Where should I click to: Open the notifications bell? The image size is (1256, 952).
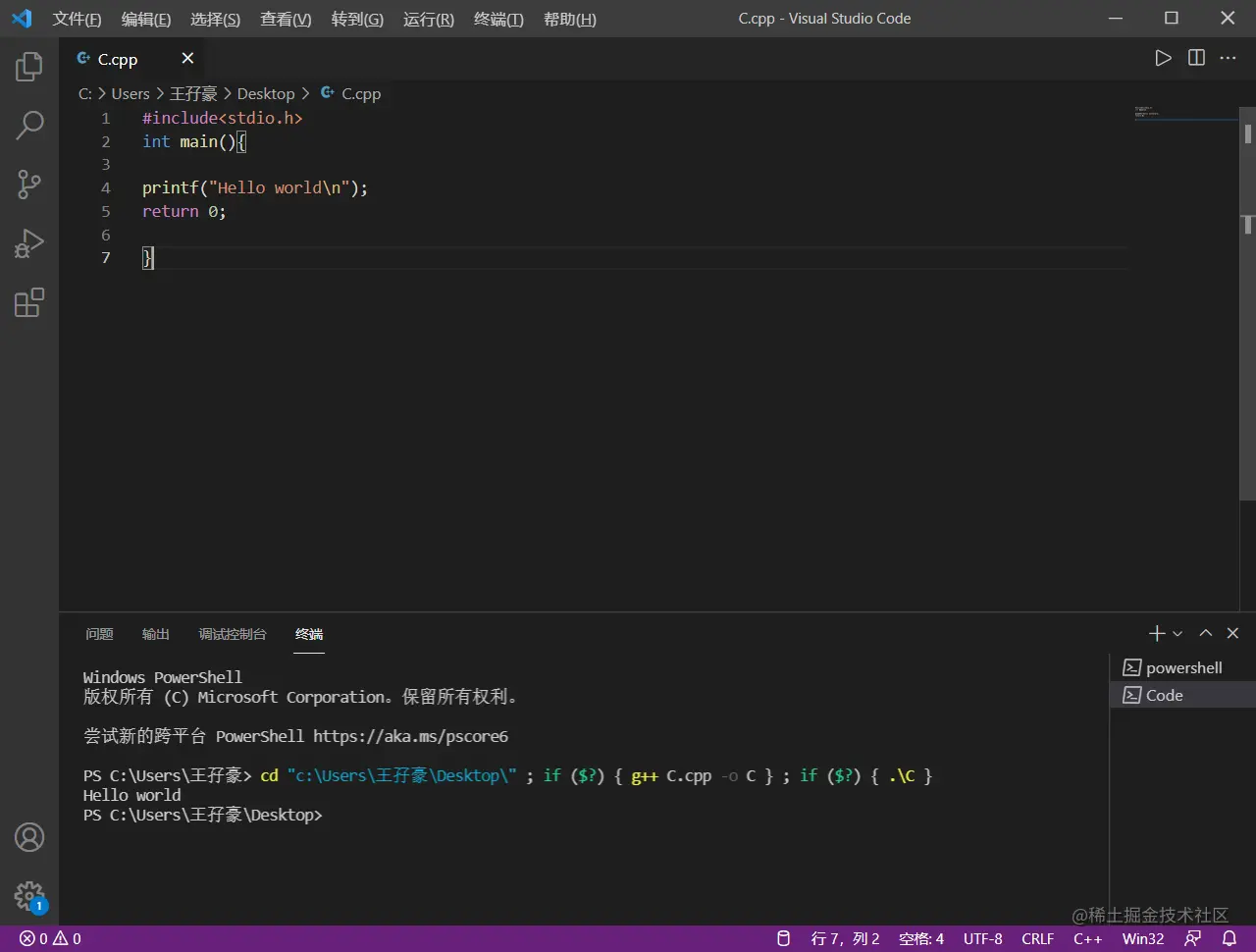point(1229,939)
